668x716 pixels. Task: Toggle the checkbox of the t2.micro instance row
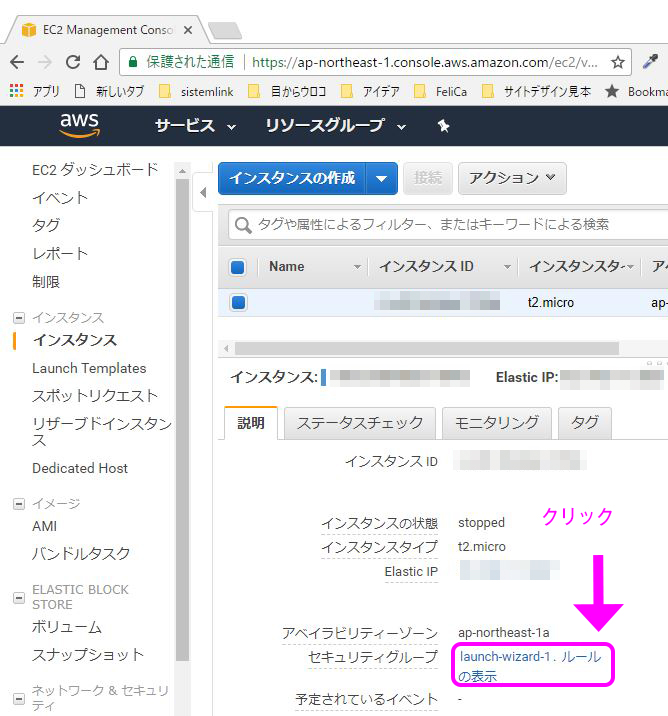click(238, 302)
